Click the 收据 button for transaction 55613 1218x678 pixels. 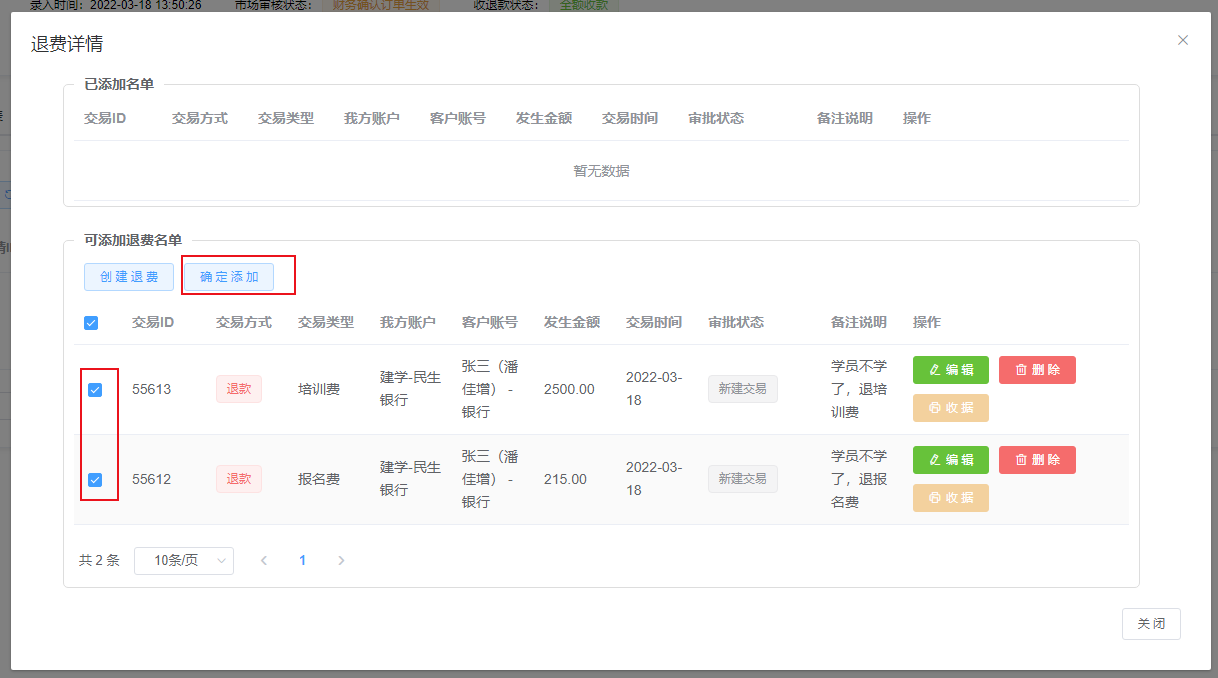950,408
